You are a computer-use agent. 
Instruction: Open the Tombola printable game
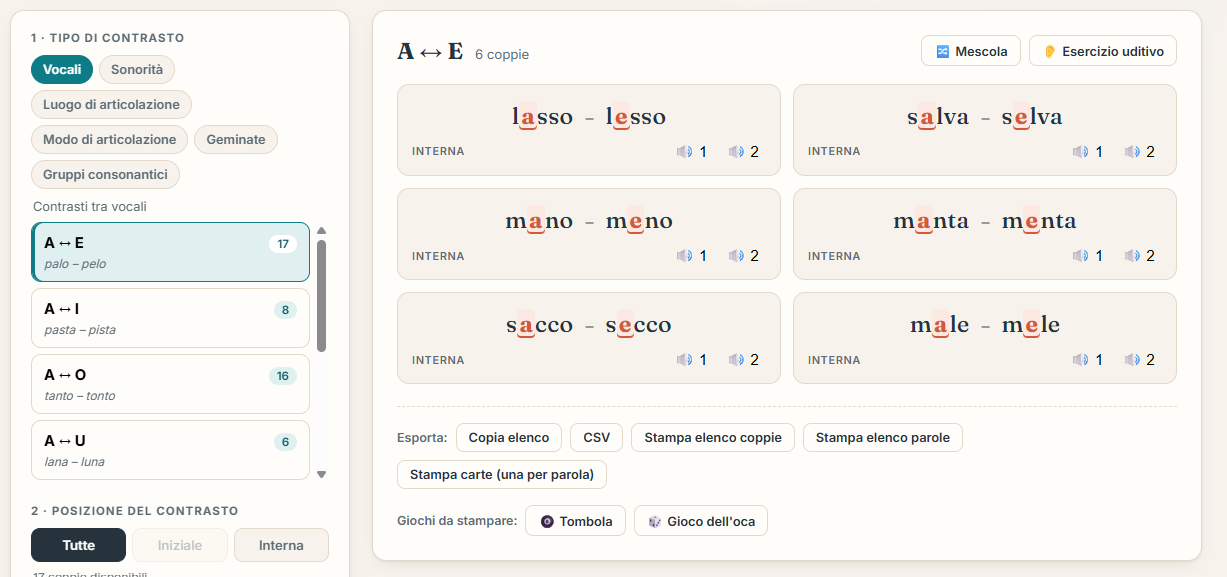pos(576,521)
